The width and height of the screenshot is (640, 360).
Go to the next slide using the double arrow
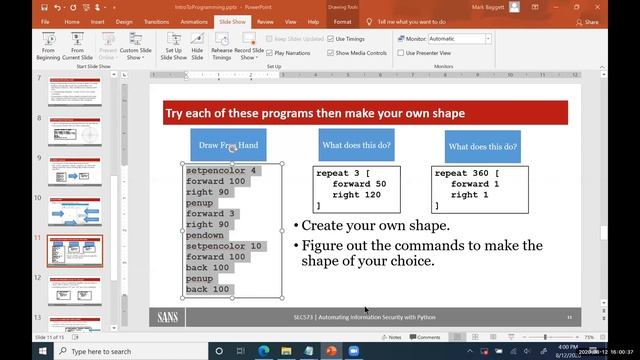[x=604, y=318]
